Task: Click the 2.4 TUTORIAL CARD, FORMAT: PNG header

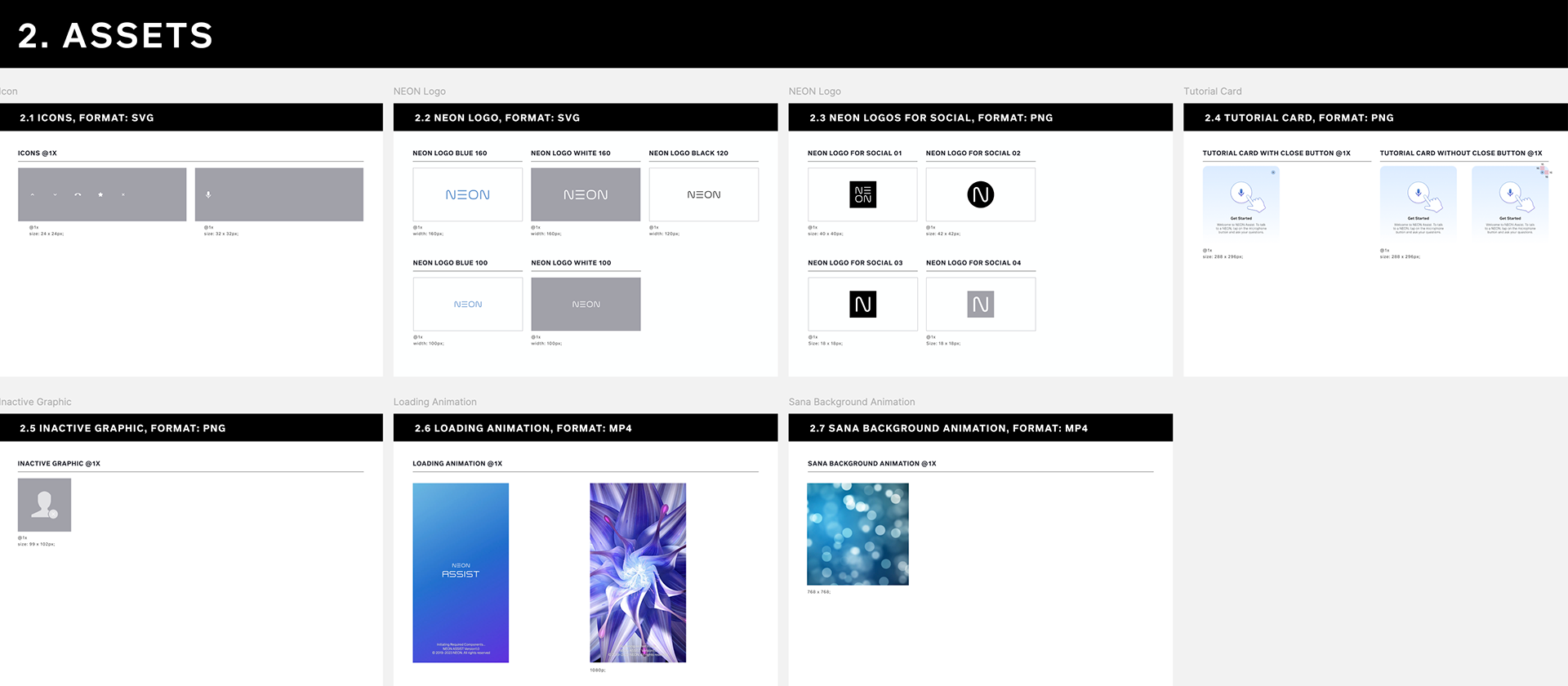Action: 1299,118
